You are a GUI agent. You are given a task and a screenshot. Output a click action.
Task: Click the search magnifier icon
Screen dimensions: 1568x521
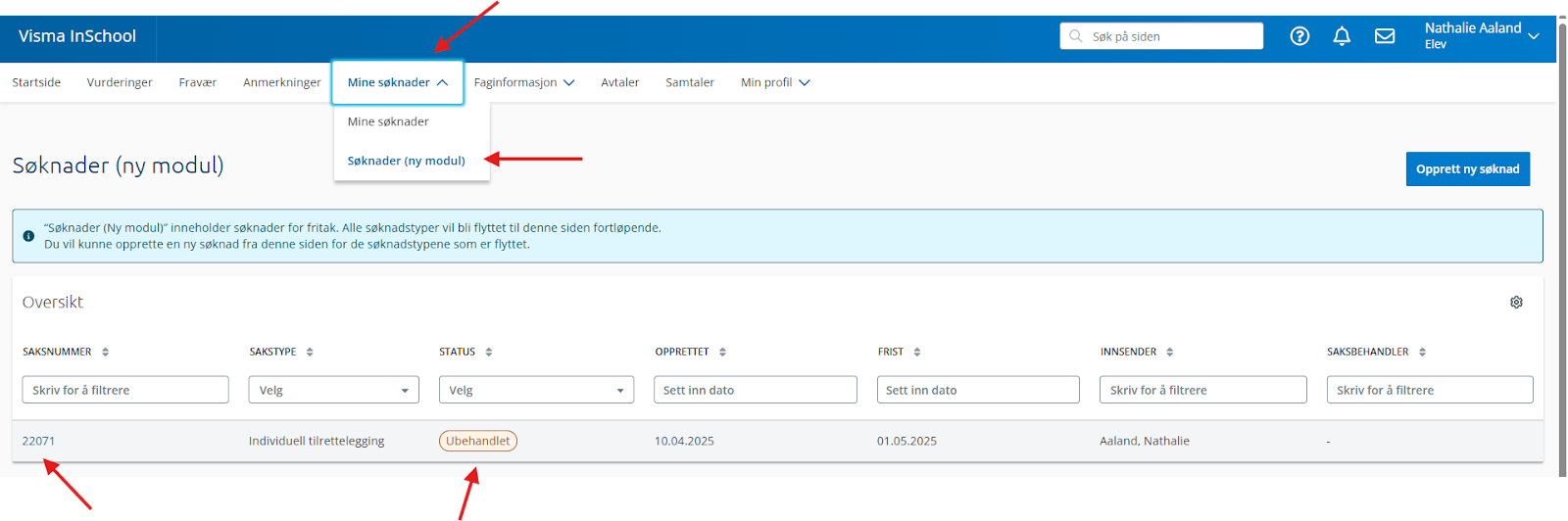(1076, 36)
